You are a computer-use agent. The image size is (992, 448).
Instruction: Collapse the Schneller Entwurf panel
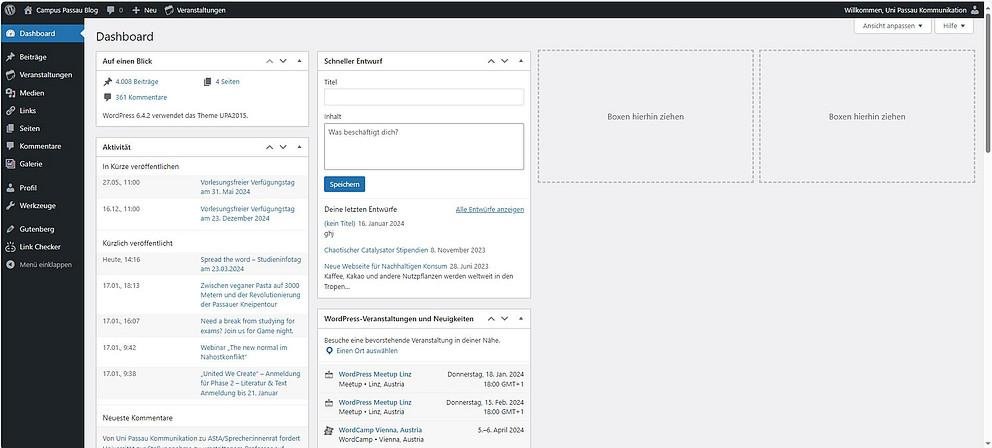[521, 61]
